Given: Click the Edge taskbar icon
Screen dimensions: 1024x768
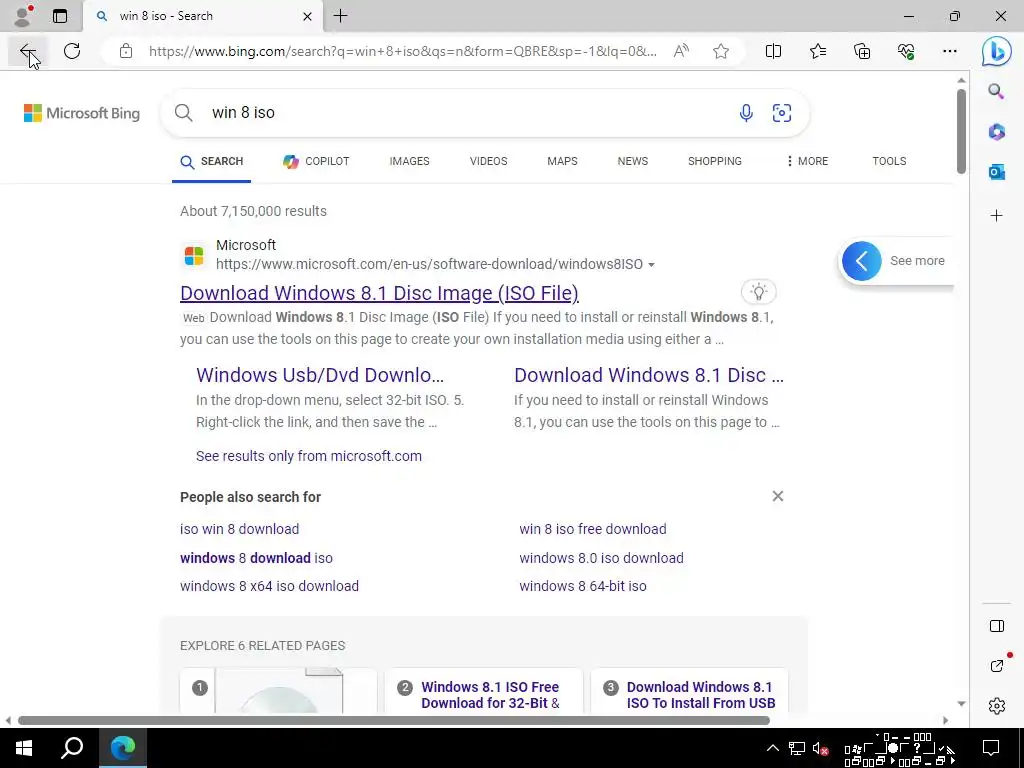Looking at the screenshot, I should point(123,748).
